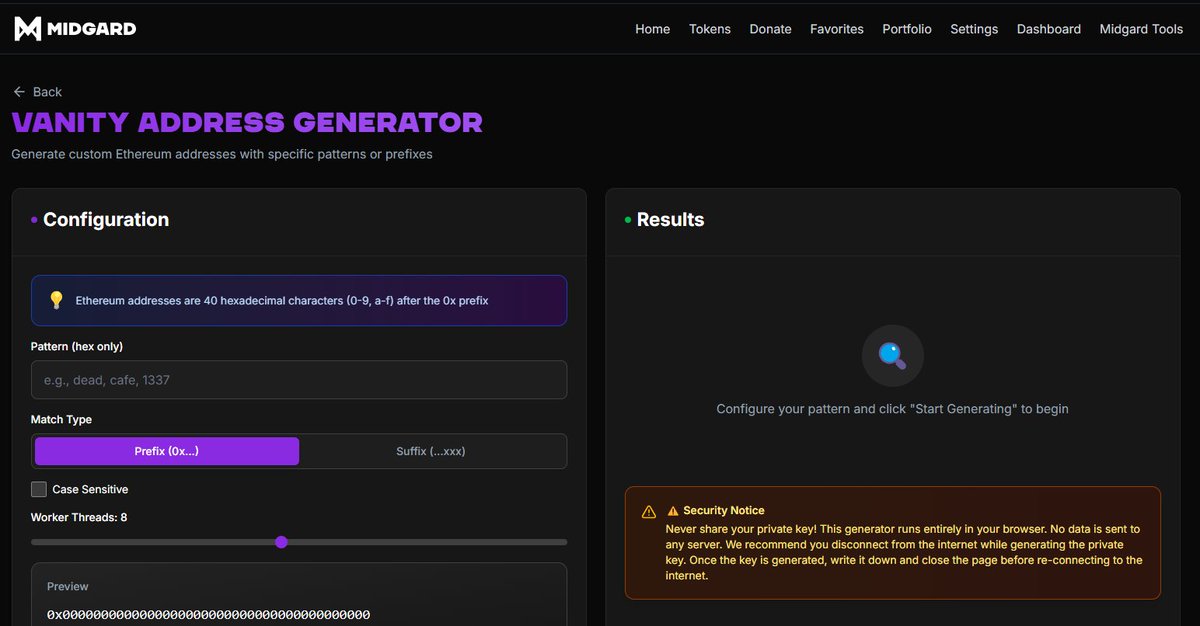Open the Tokens nav item

coord(710,29)
